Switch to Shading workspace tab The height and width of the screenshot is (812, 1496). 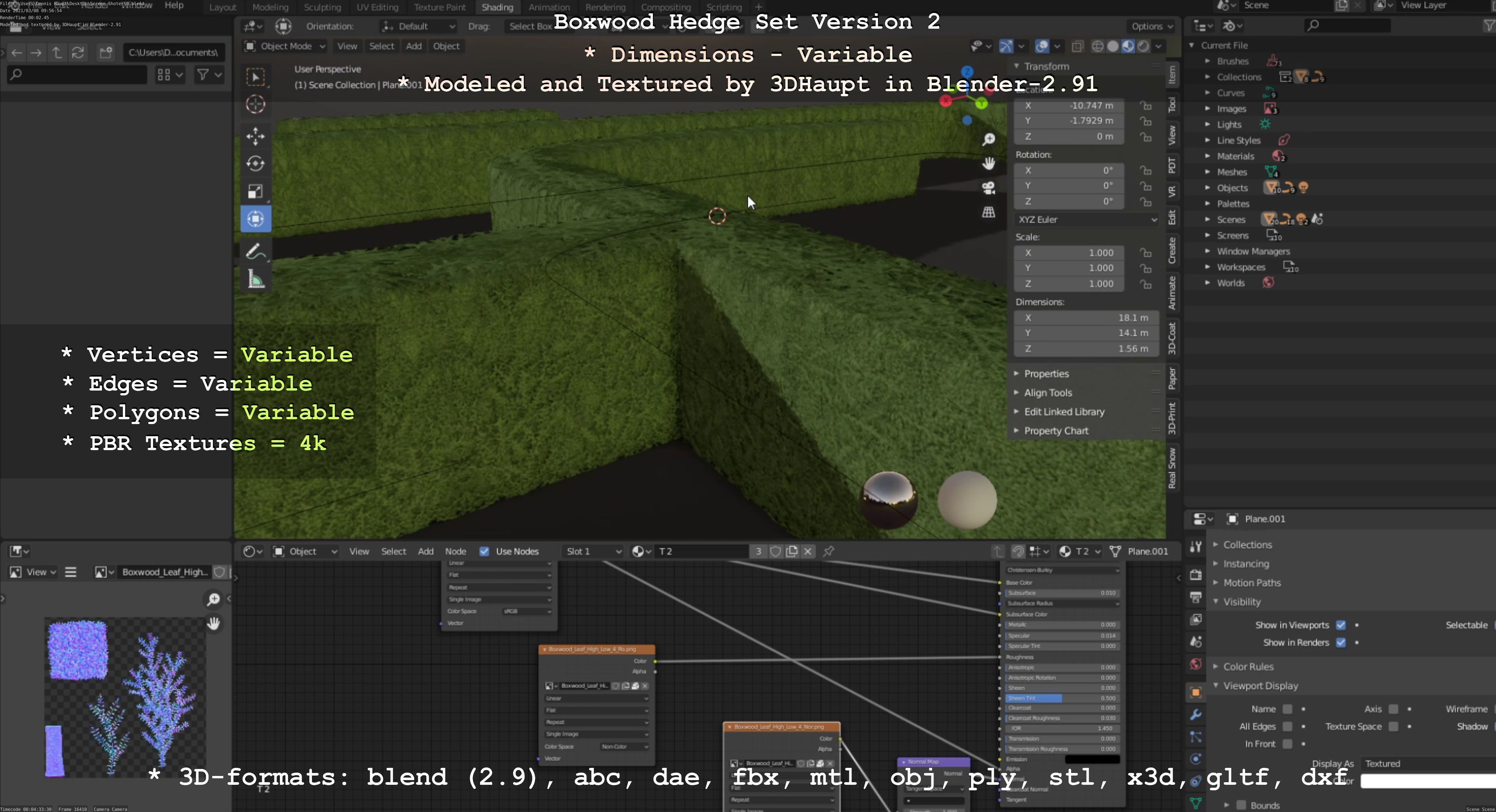[x=497, y=8]
